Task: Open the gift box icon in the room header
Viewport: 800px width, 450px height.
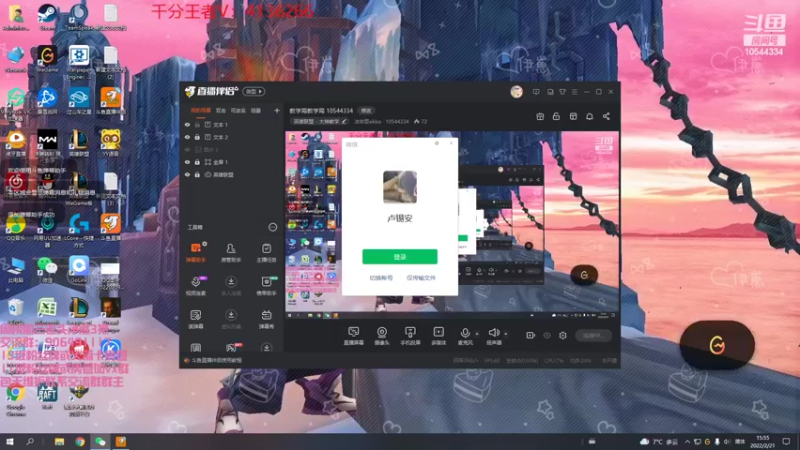Action: [540, 116]
